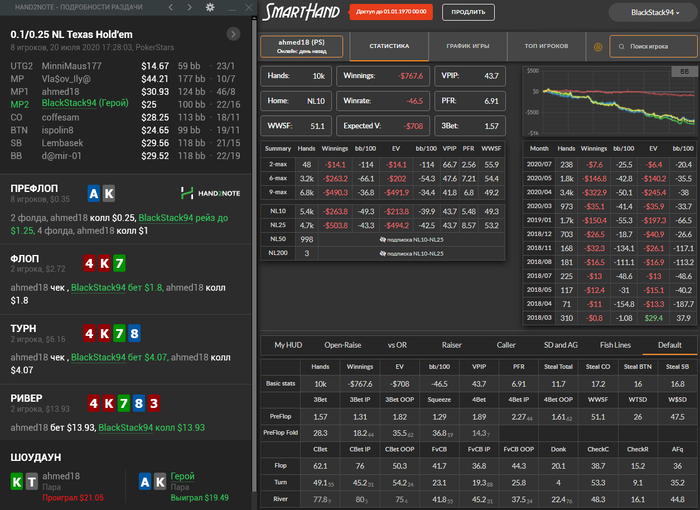Open the Топ игроков tab

tap(546, 46)
